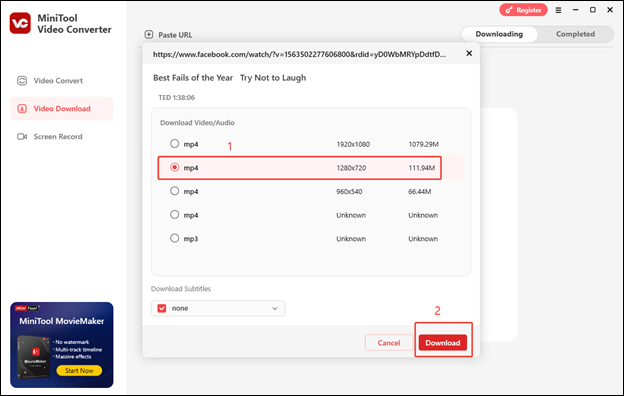Click the 66.44M file size
Viewport: 624px width, 396px height.
420,191
